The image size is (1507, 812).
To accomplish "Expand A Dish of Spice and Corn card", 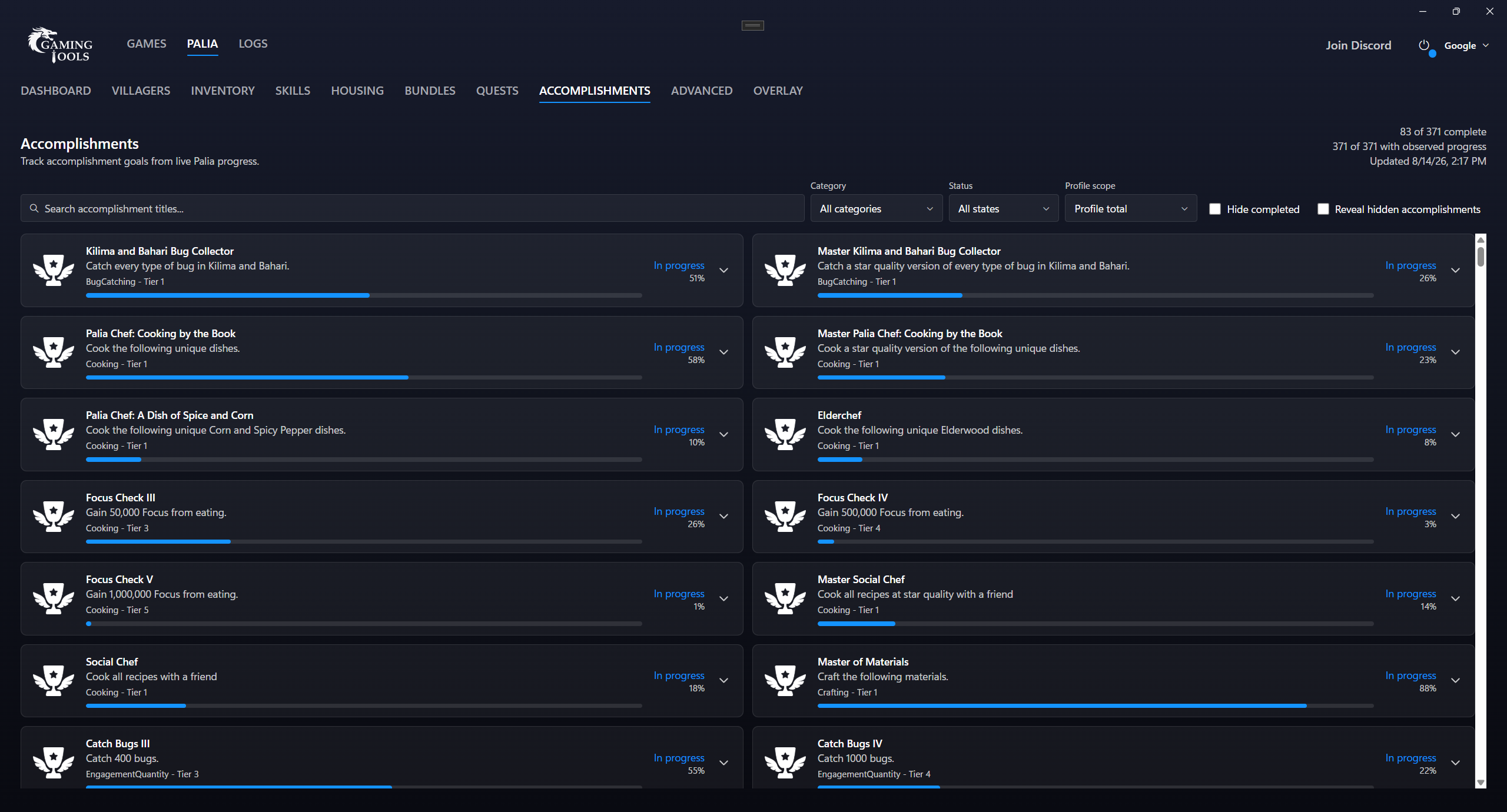I will [x=724, y=434].
